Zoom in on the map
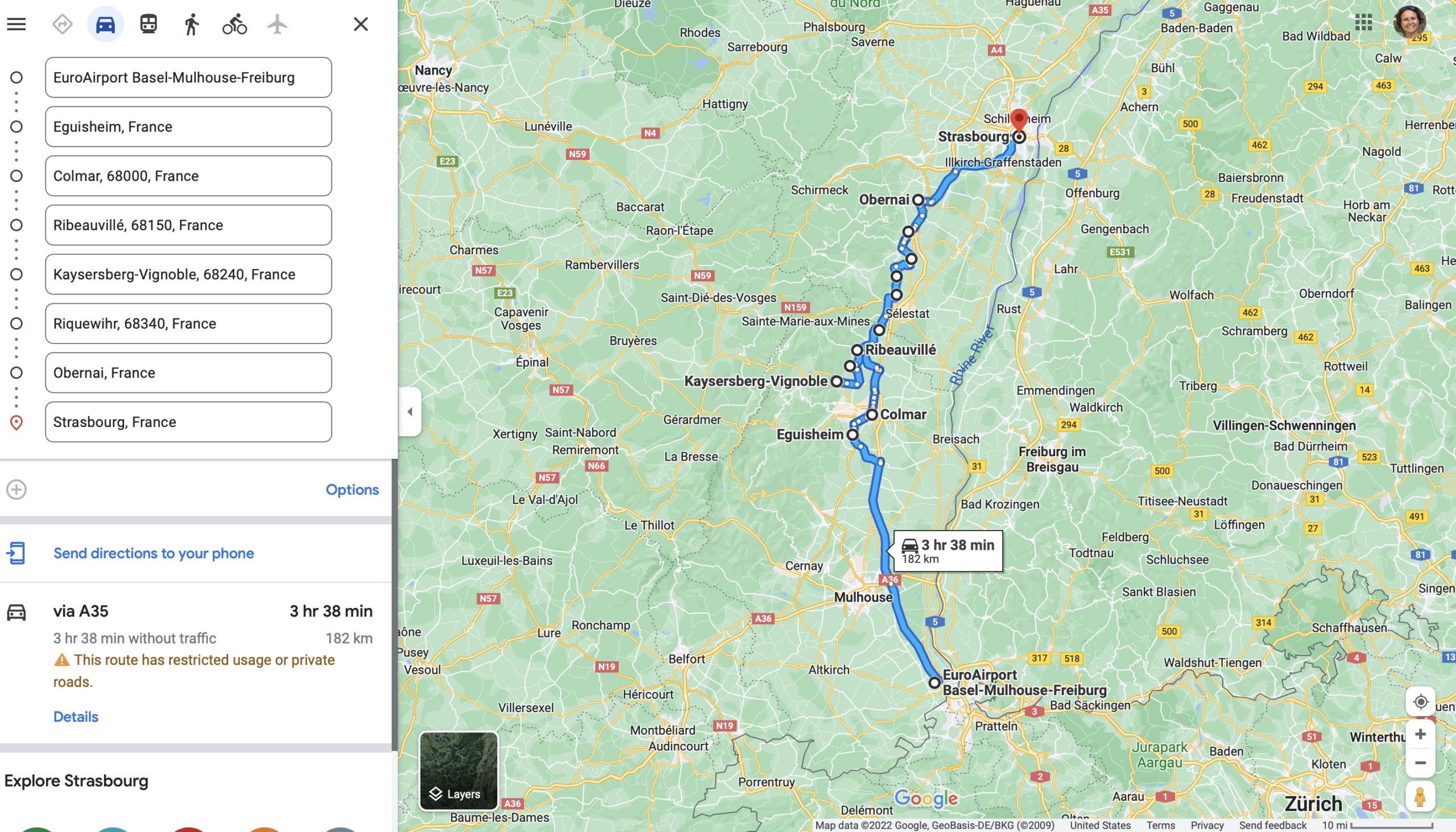 click(x=1421, y=734)
